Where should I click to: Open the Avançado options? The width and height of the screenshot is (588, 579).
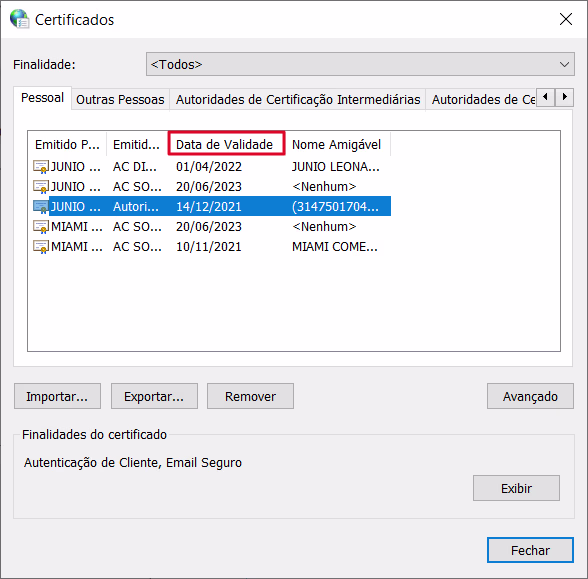pyautogui.click(x=530, y=396)
